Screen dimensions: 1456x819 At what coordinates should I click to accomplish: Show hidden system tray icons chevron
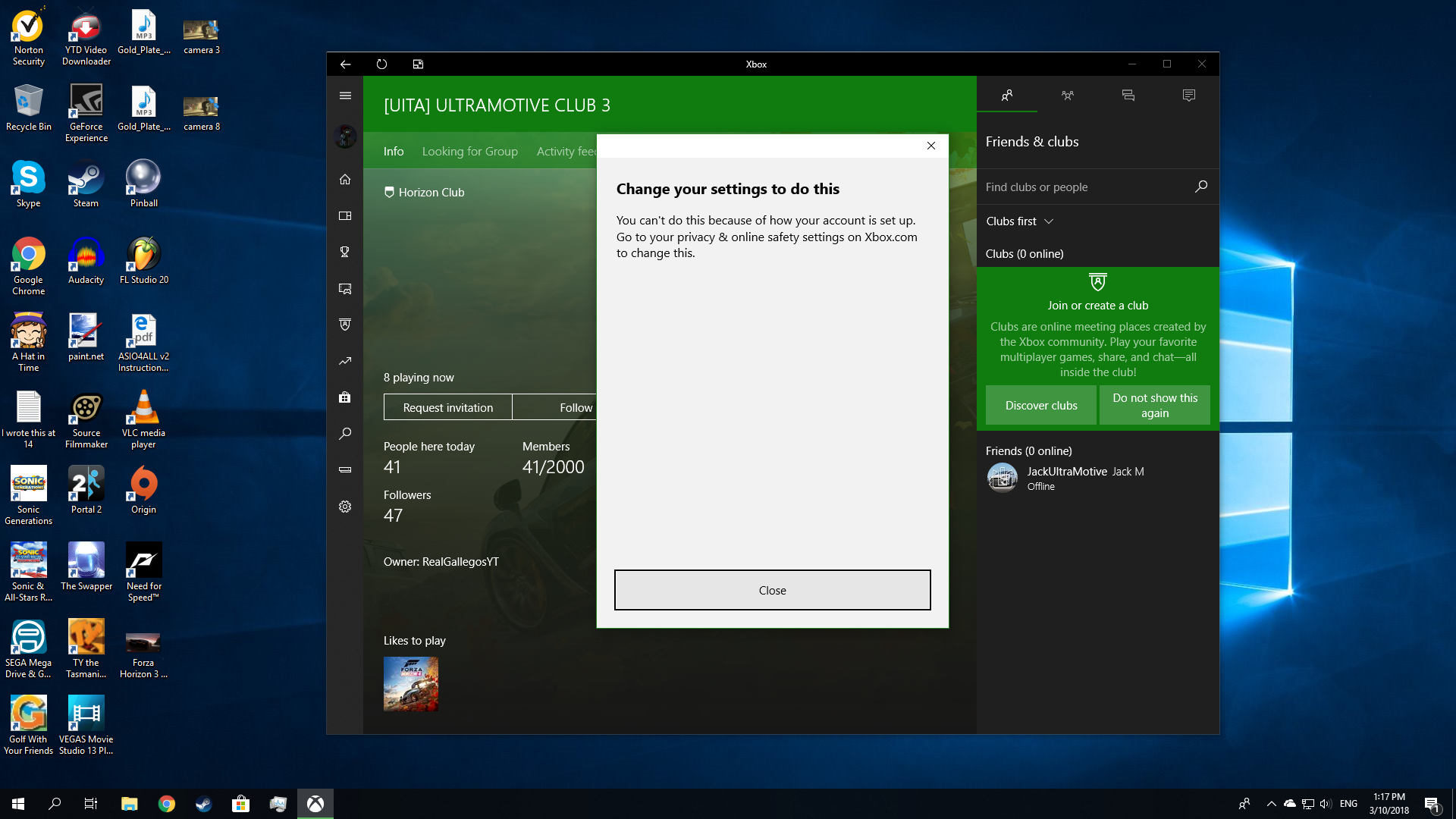click(x=1272, y=804)
